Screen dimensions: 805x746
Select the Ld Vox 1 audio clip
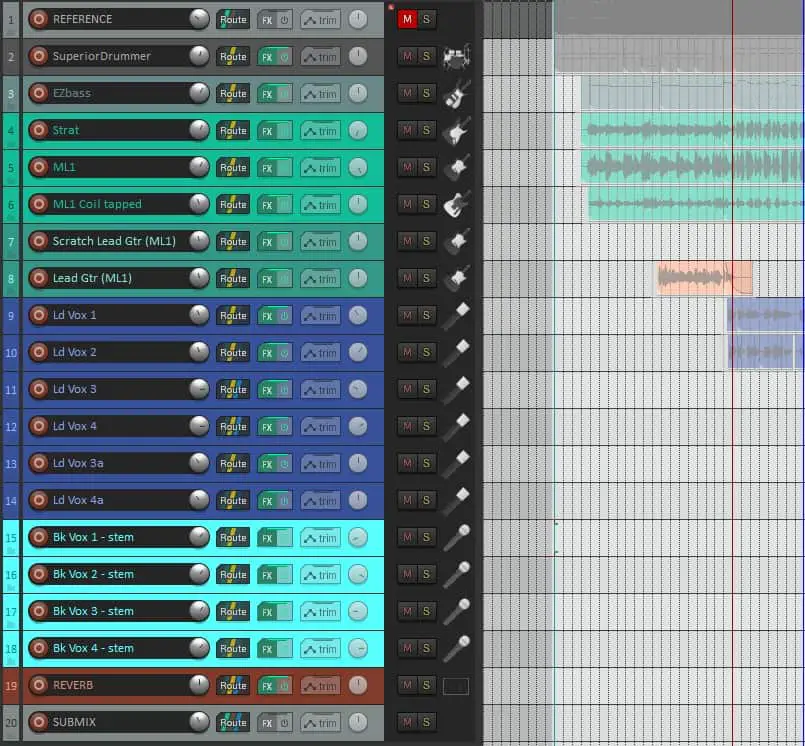(766, 315)
